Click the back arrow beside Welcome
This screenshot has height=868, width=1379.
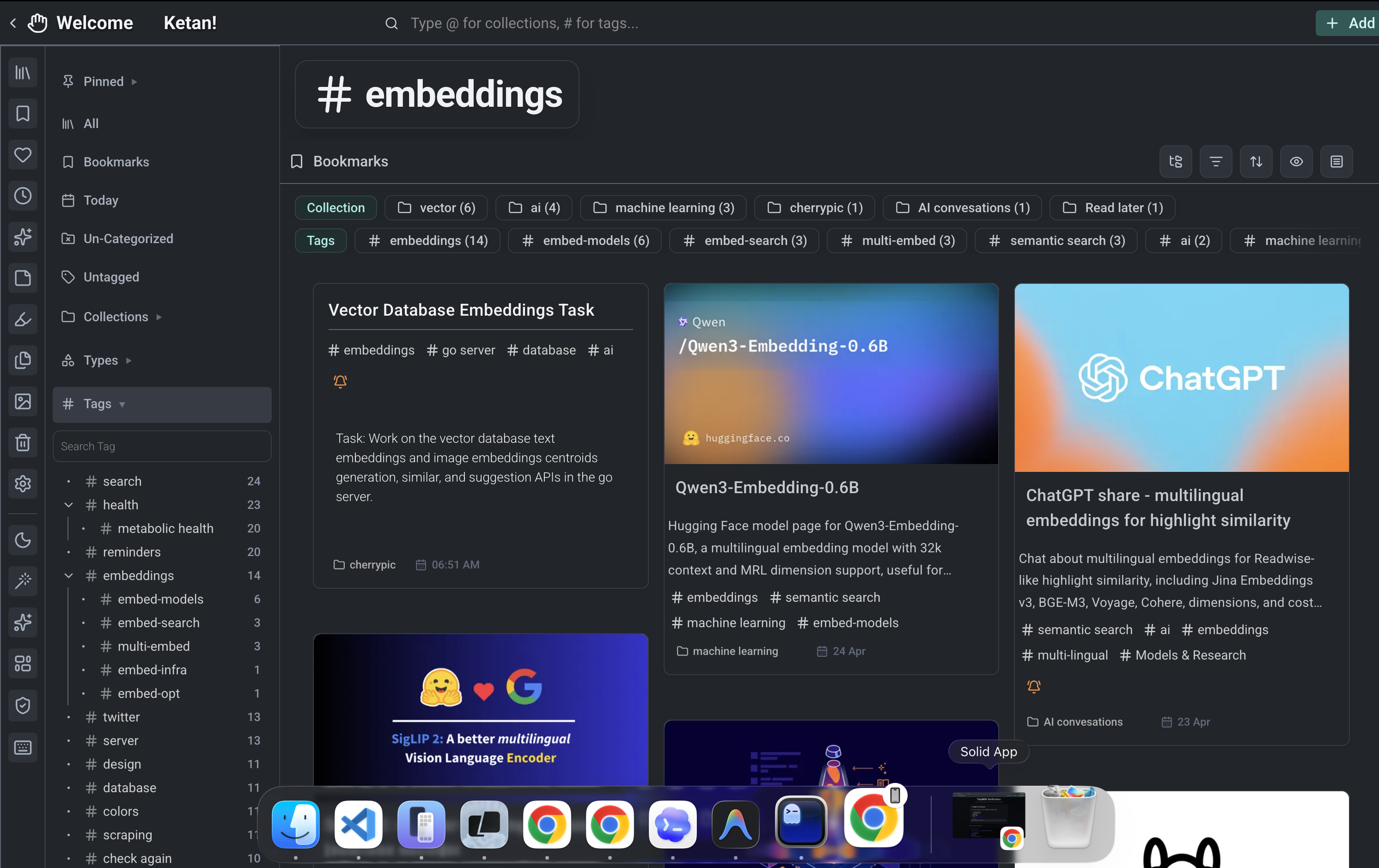pos(13,23)
